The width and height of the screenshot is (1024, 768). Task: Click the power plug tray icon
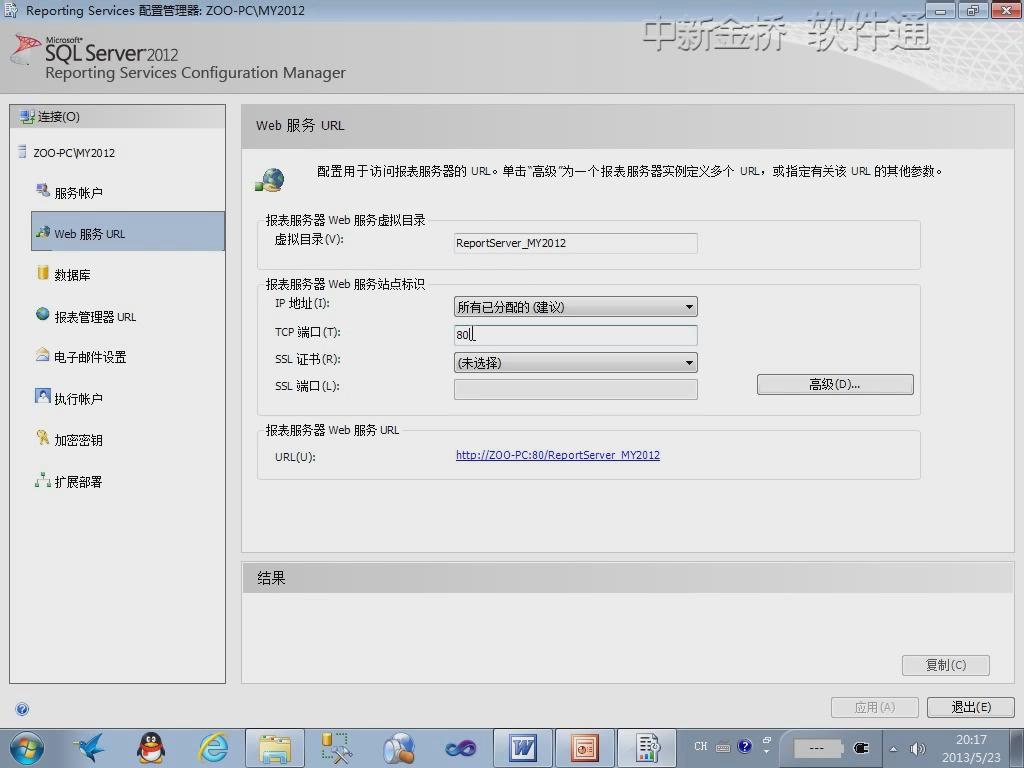(x=861, y=748)
